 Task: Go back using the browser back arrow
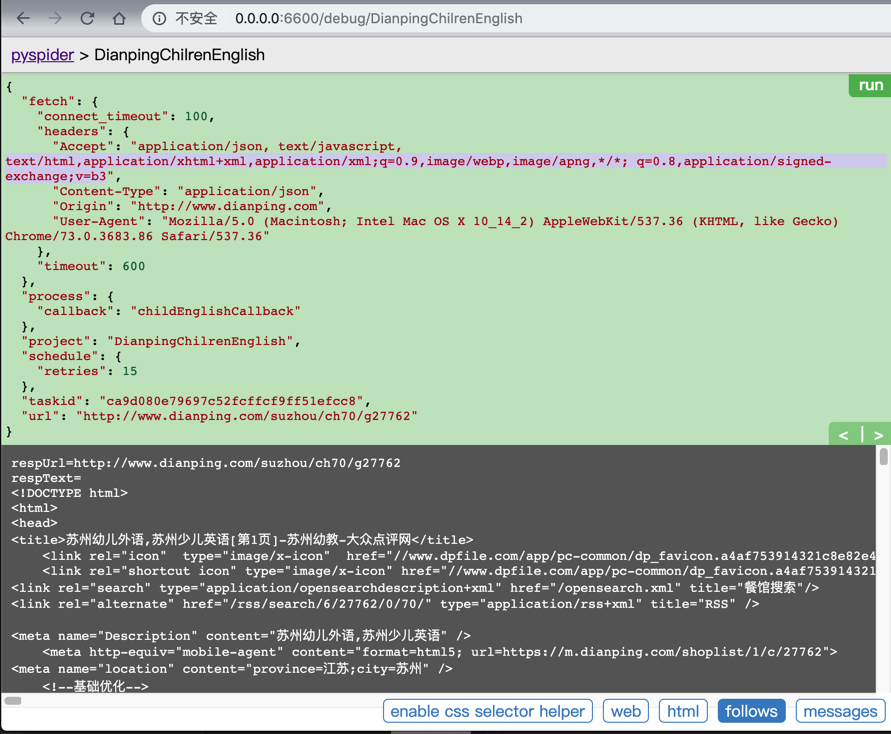23,18
